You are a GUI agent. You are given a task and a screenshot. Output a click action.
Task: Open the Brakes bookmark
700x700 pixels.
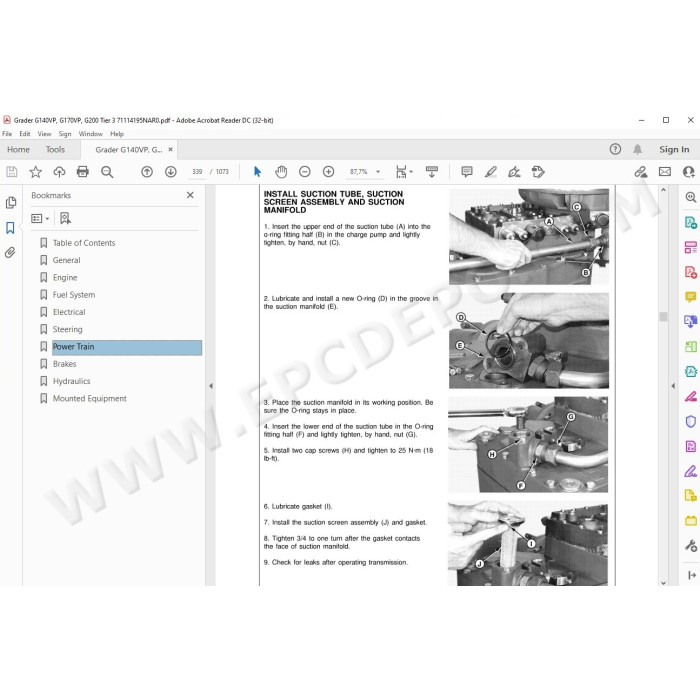pos(64,364)
